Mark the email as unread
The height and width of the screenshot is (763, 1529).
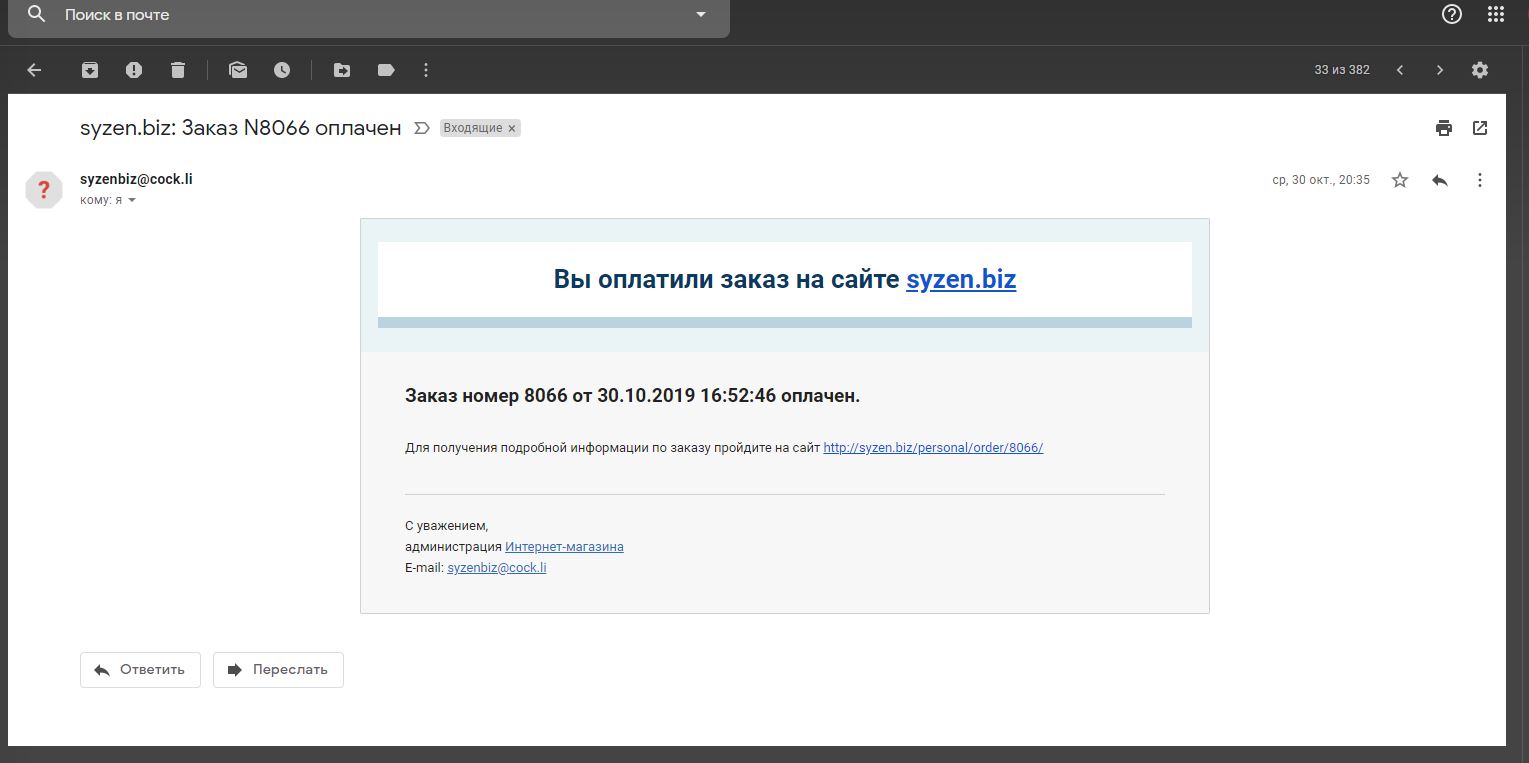pos(238,70)
